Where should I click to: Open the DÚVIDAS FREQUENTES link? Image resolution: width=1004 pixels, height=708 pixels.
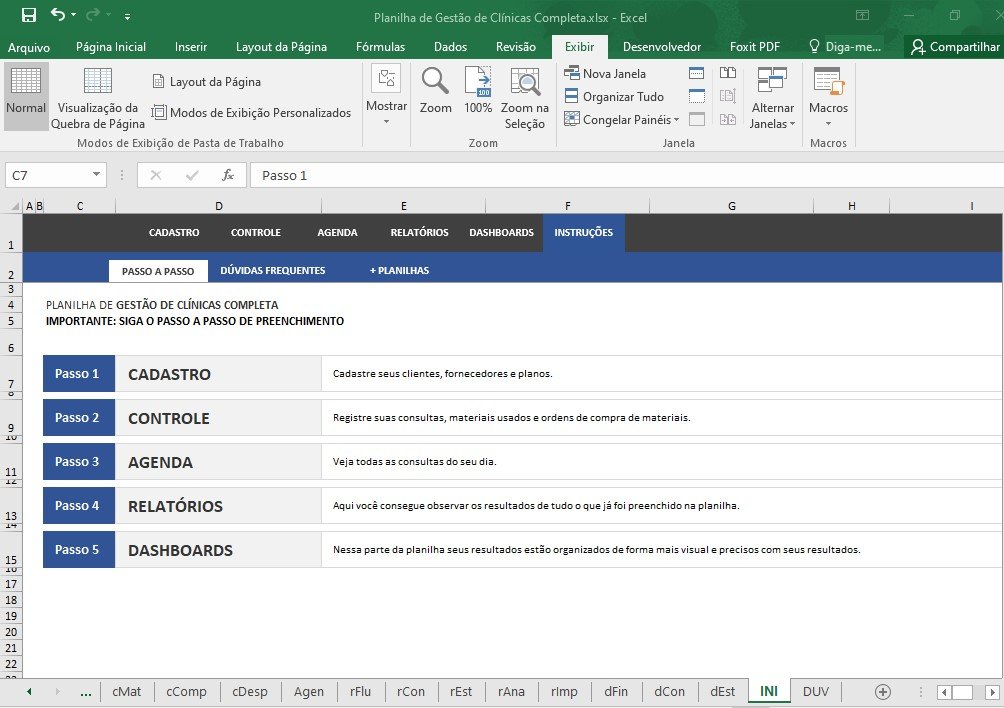tap(272, 271)
